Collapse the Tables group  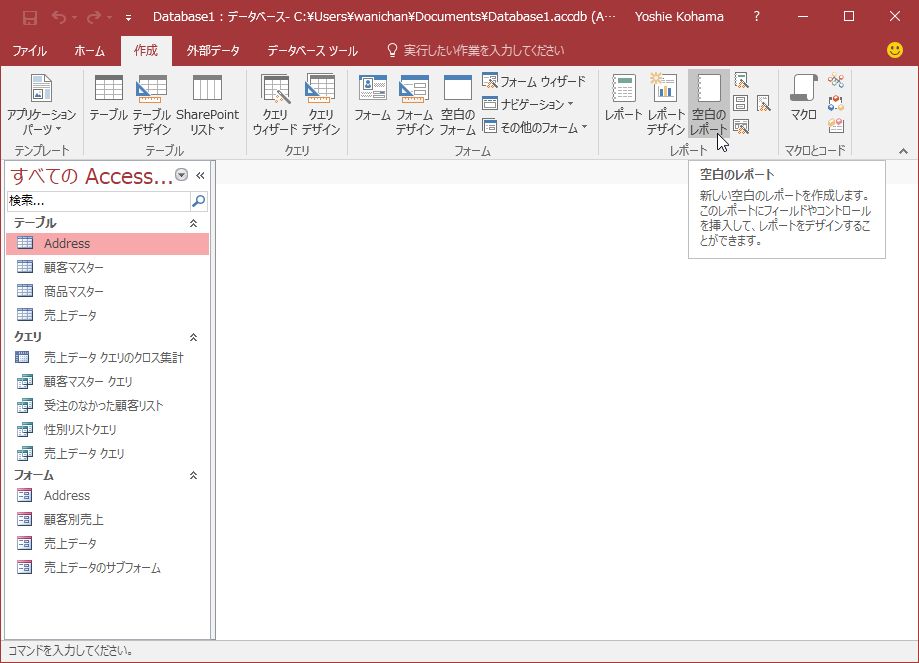click(193, 223)
